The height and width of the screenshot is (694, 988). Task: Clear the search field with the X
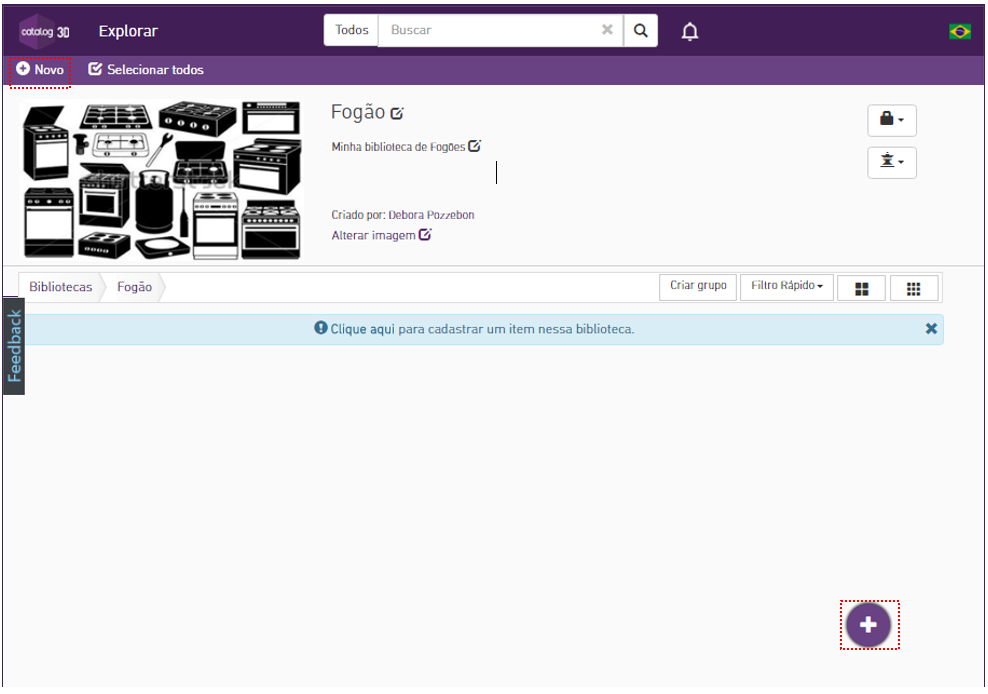point(607,30)
